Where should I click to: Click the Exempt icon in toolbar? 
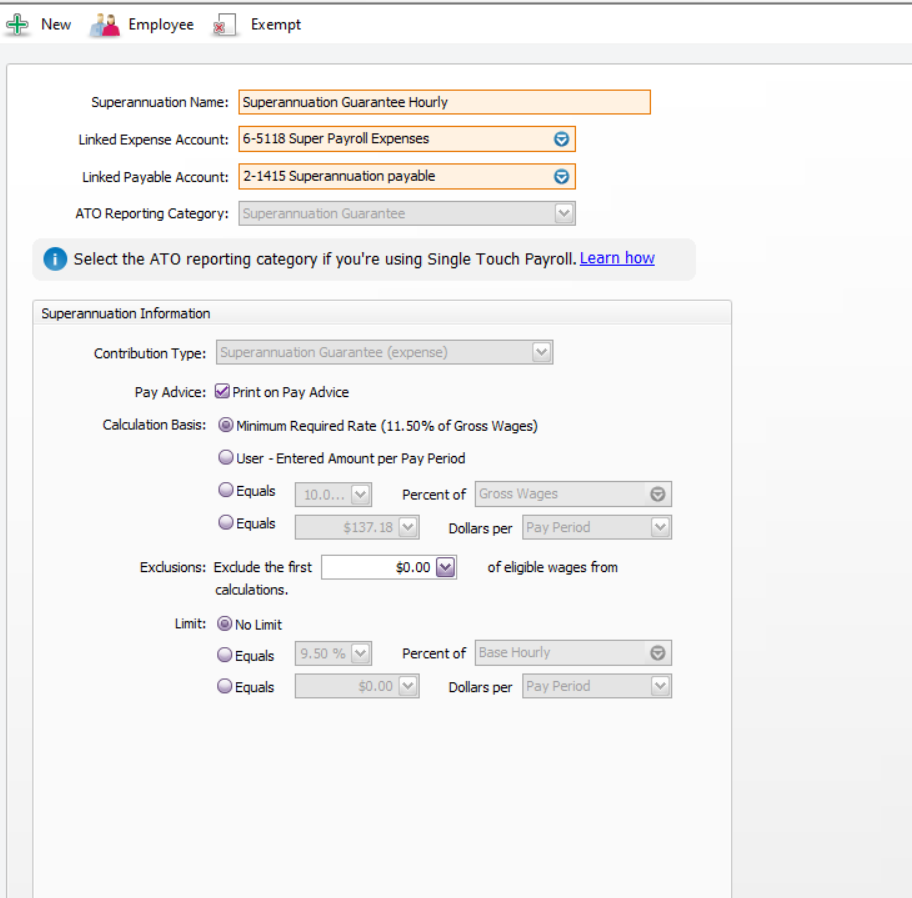(225, 25)
